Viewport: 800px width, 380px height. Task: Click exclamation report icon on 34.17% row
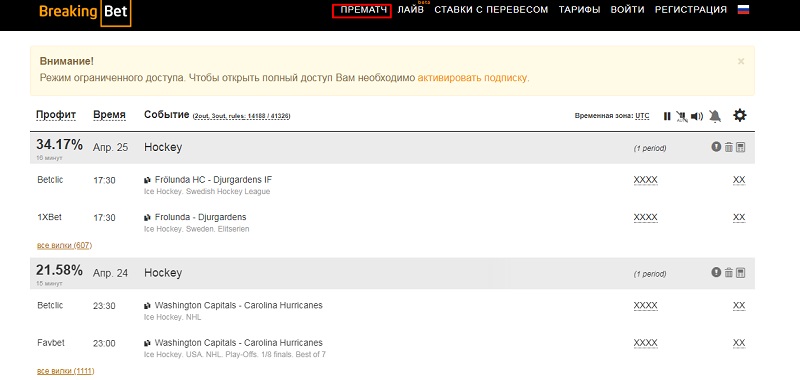tap(716, 147)
